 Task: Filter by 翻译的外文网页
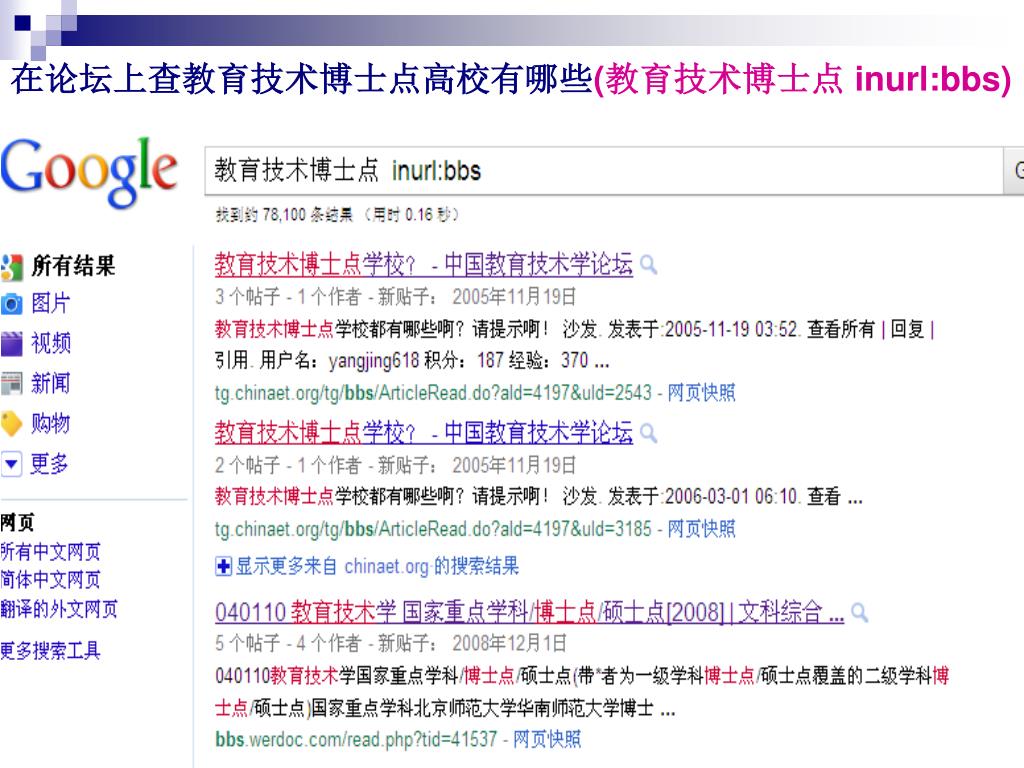pyautogui.click(x=59, y=609)
